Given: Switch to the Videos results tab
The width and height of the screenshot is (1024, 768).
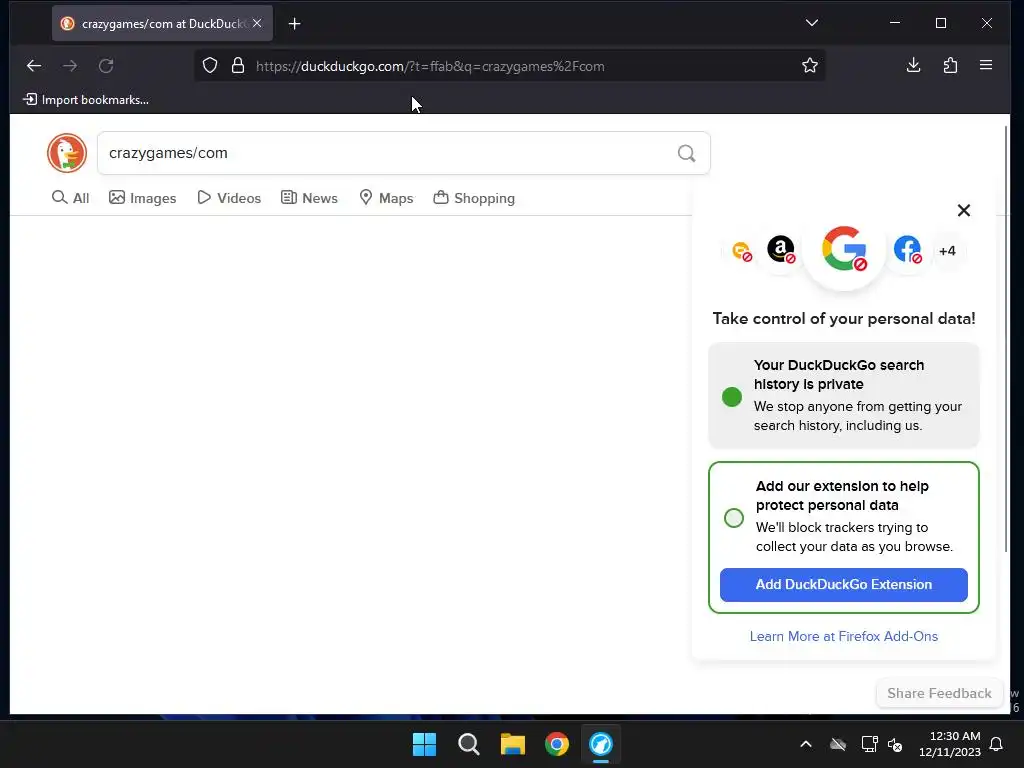Looking at the screenshot, I should (229, 198).
